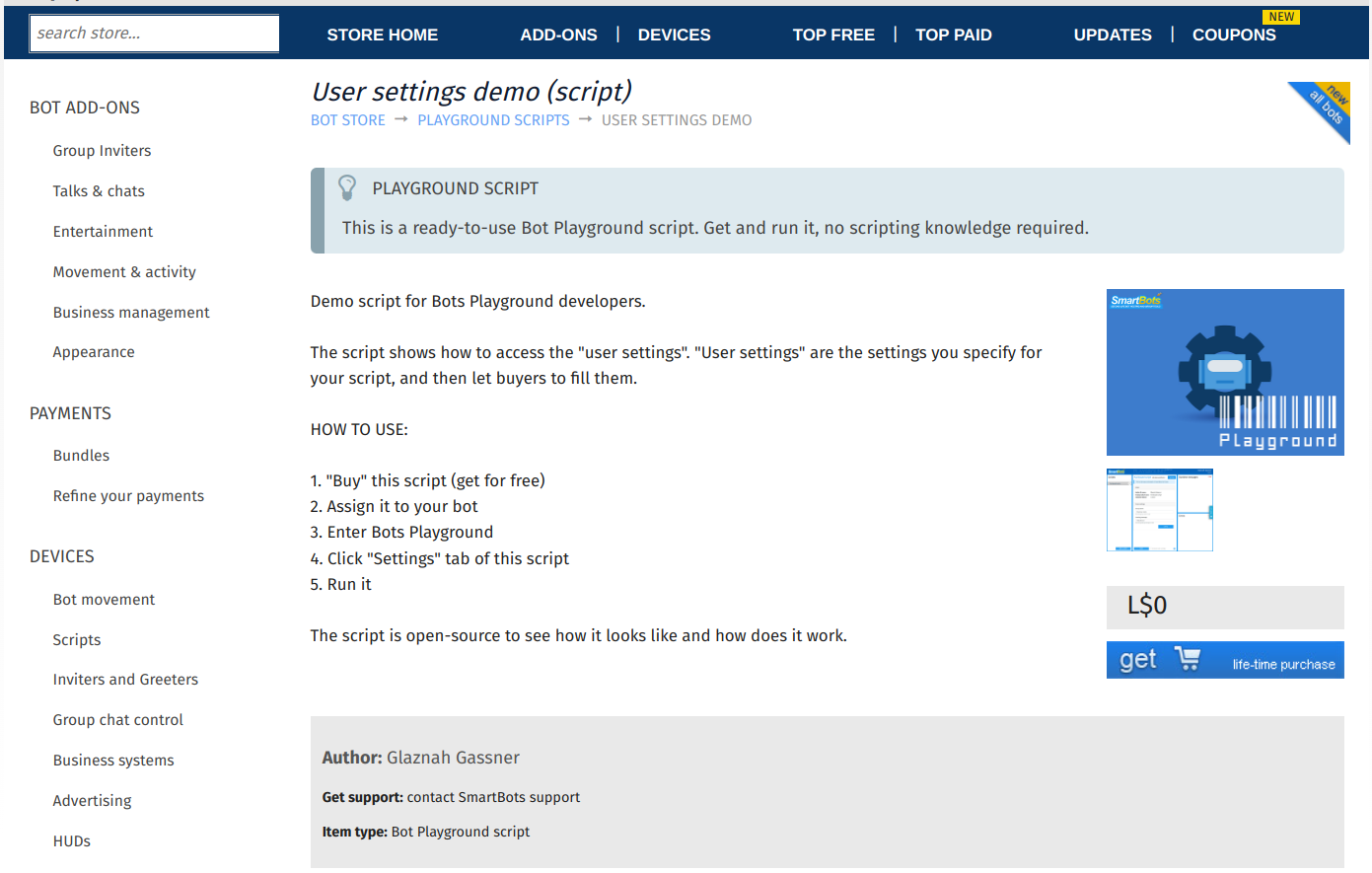Click the lightbulb icon in Playground Script box
Screen dimensions: 1372x873
(x=347, y=187)
